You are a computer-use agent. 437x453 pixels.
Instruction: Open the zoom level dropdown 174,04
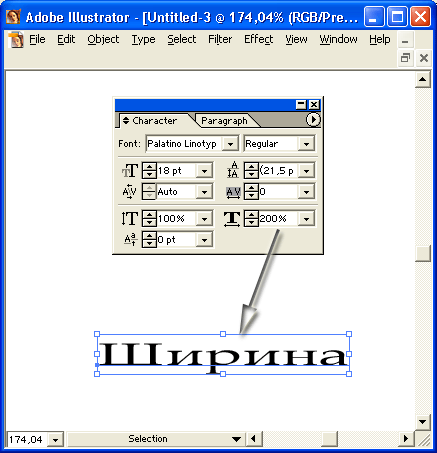(55, 440)
